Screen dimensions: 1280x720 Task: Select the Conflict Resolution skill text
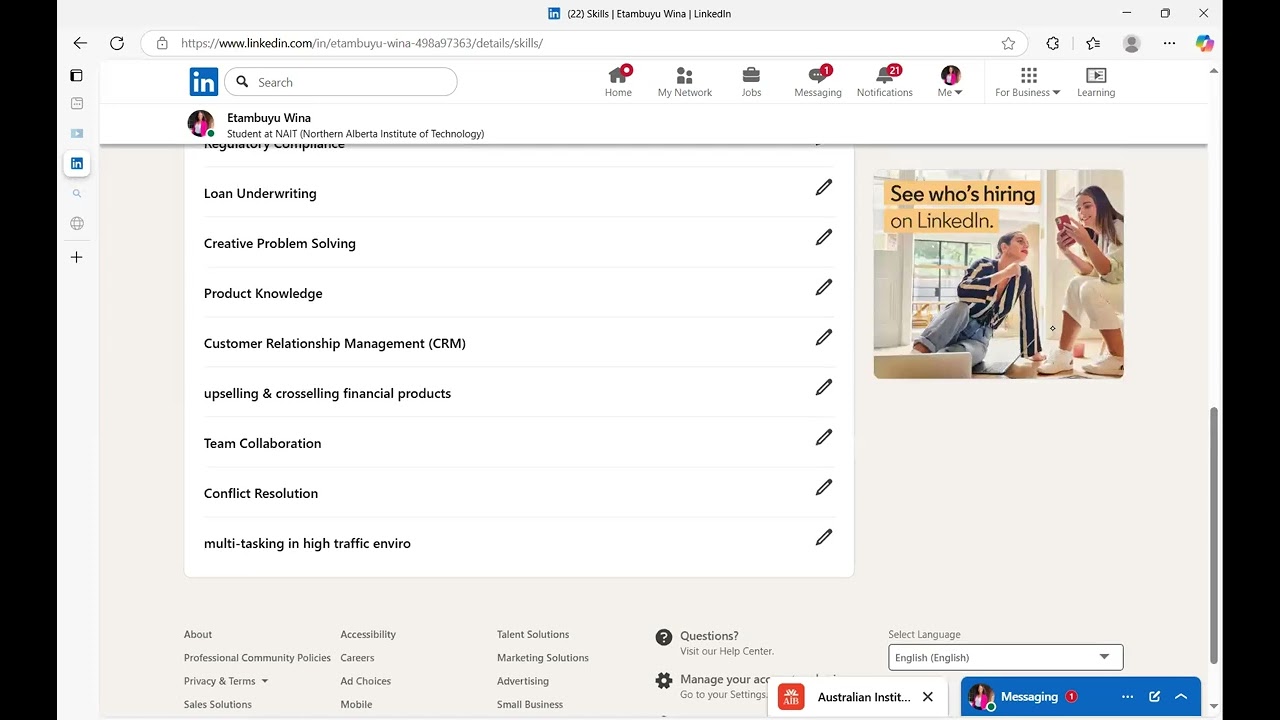coord(261,493)
